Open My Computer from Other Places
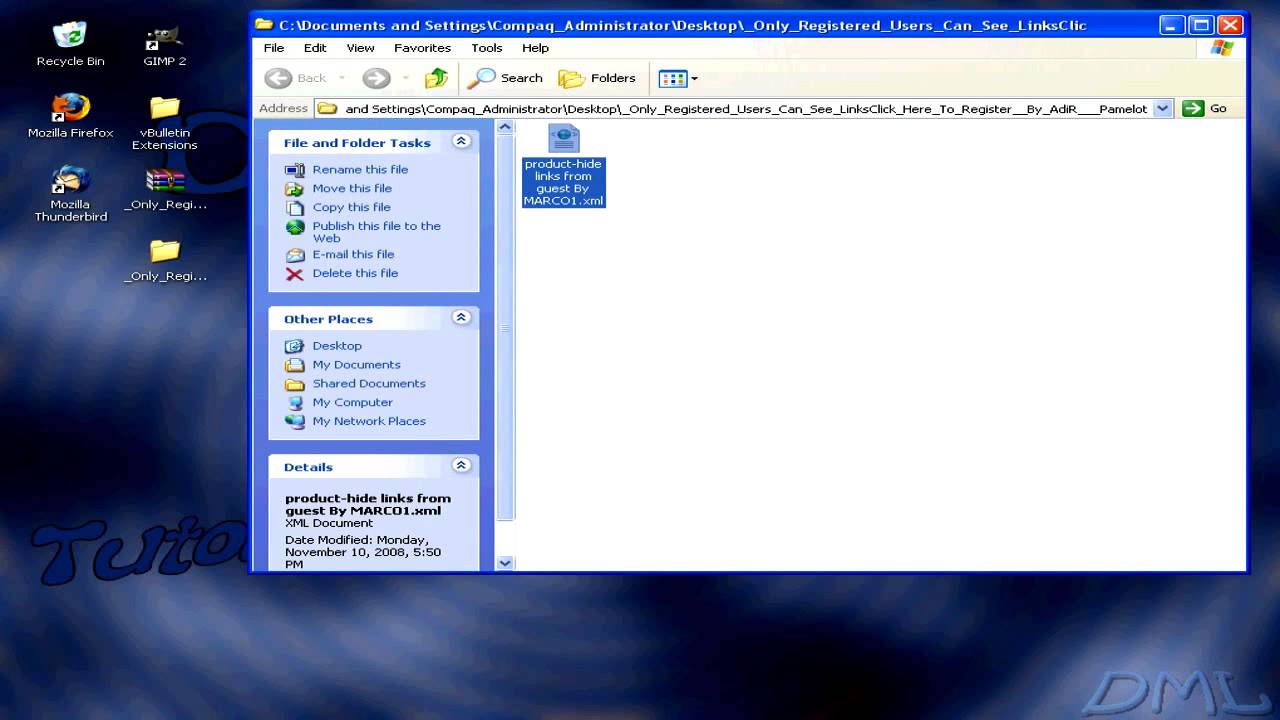The image size is (1280, 720). point(352,402)
